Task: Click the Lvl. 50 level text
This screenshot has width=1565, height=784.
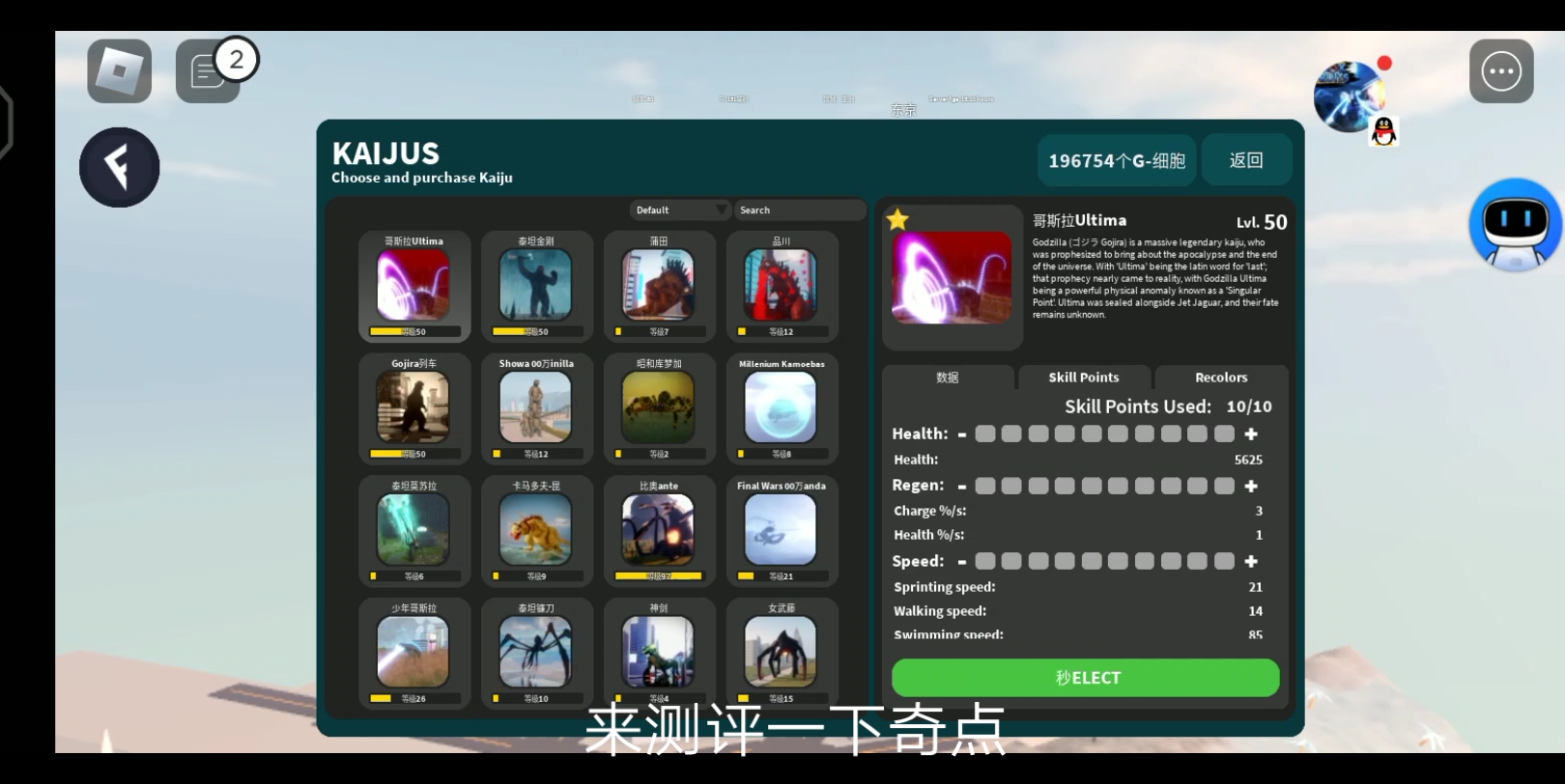Action: click(x=1262, y=222)
